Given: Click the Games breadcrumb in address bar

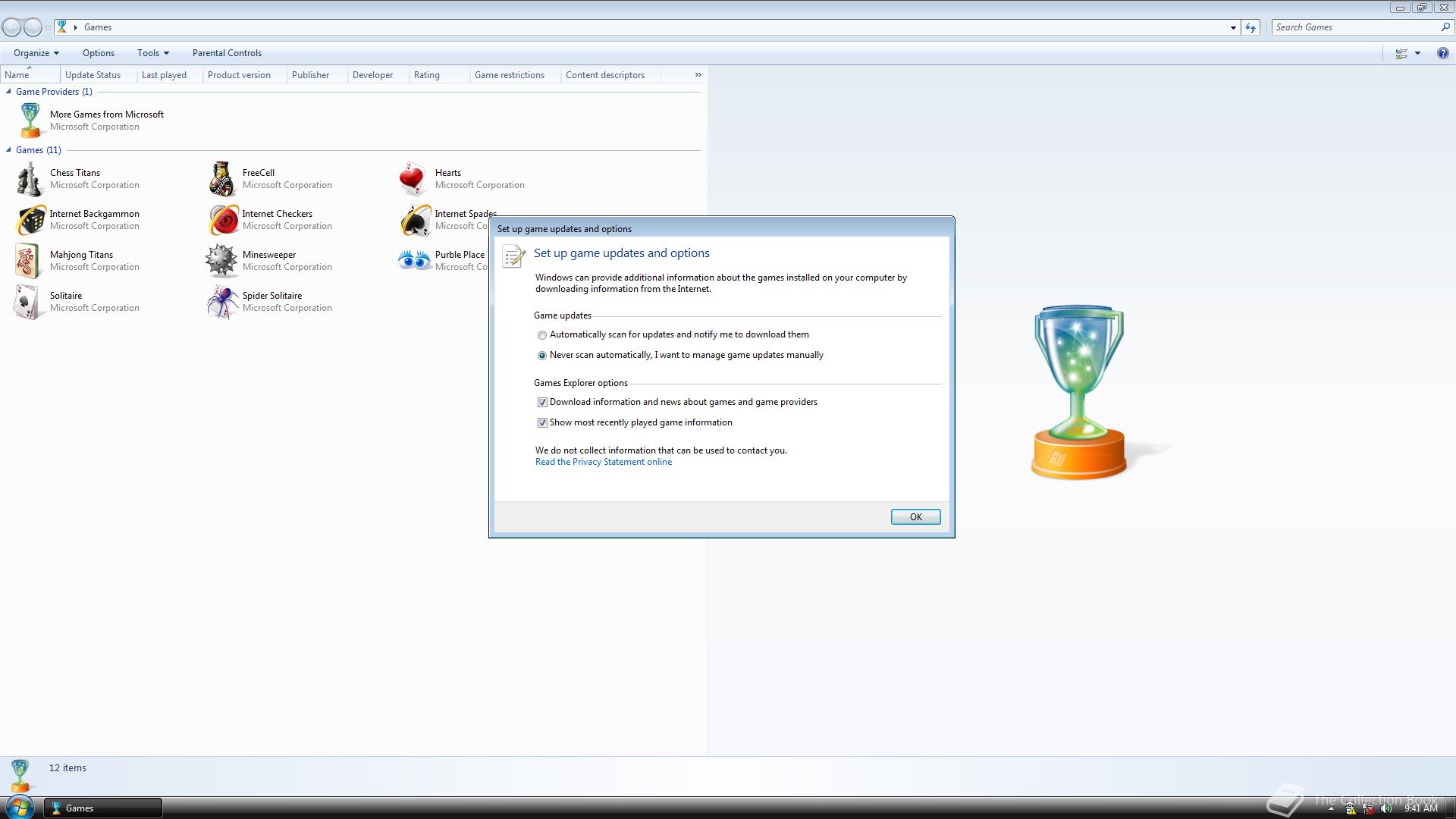Looking at the screenshot, I should [x=98, y=27].
